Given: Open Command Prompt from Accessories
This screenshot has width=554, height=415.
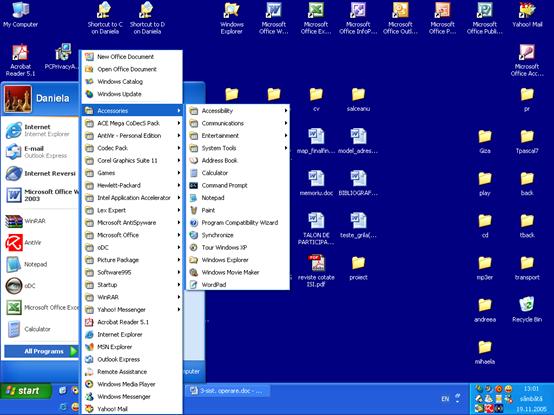Looking at the screenshot, I should (238, 185).
